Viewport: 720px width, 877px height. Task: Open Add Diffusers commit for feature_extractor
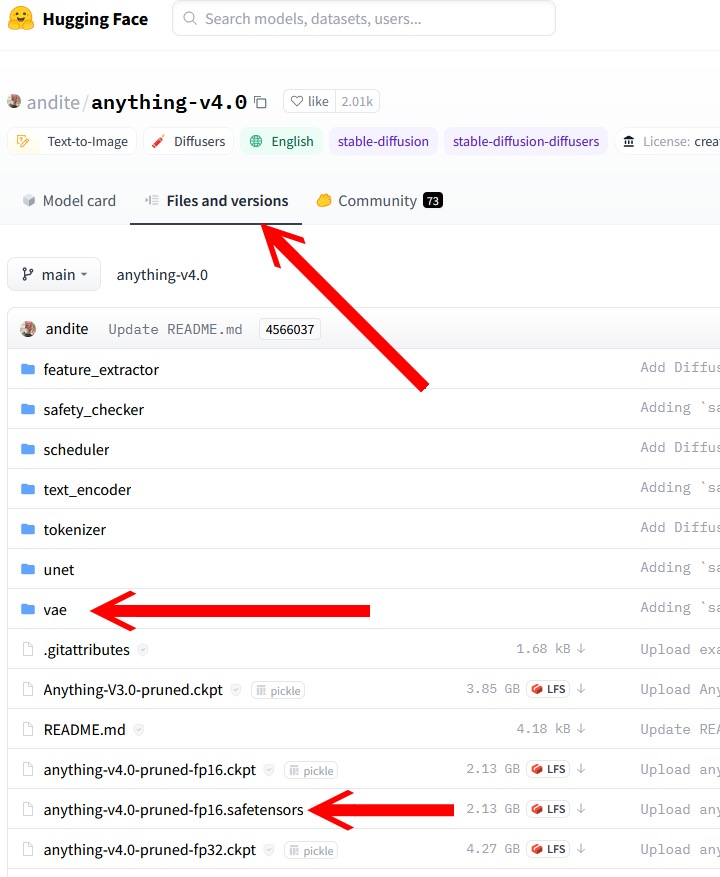pyautogui.click(x=680, y=367)
